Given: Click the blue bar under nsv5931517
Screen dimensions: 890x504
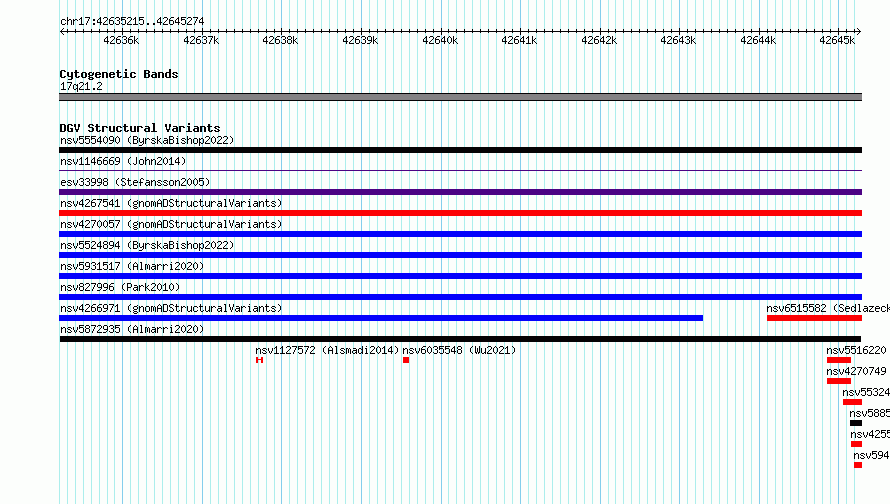Looking at the screenshot, I should (x=460, y=276).
